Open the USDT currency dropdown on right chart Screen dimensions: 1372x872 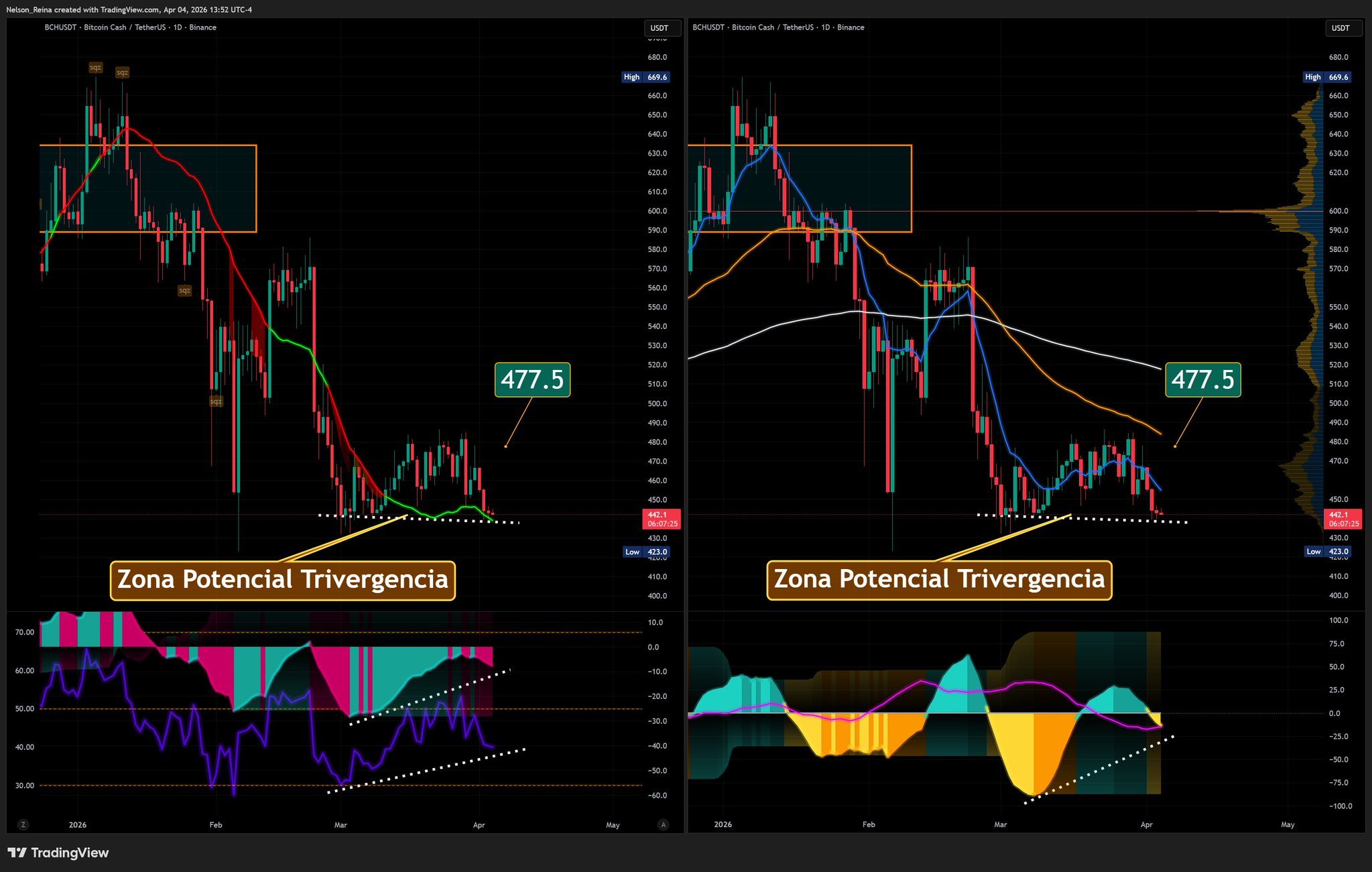[1343, 28]
